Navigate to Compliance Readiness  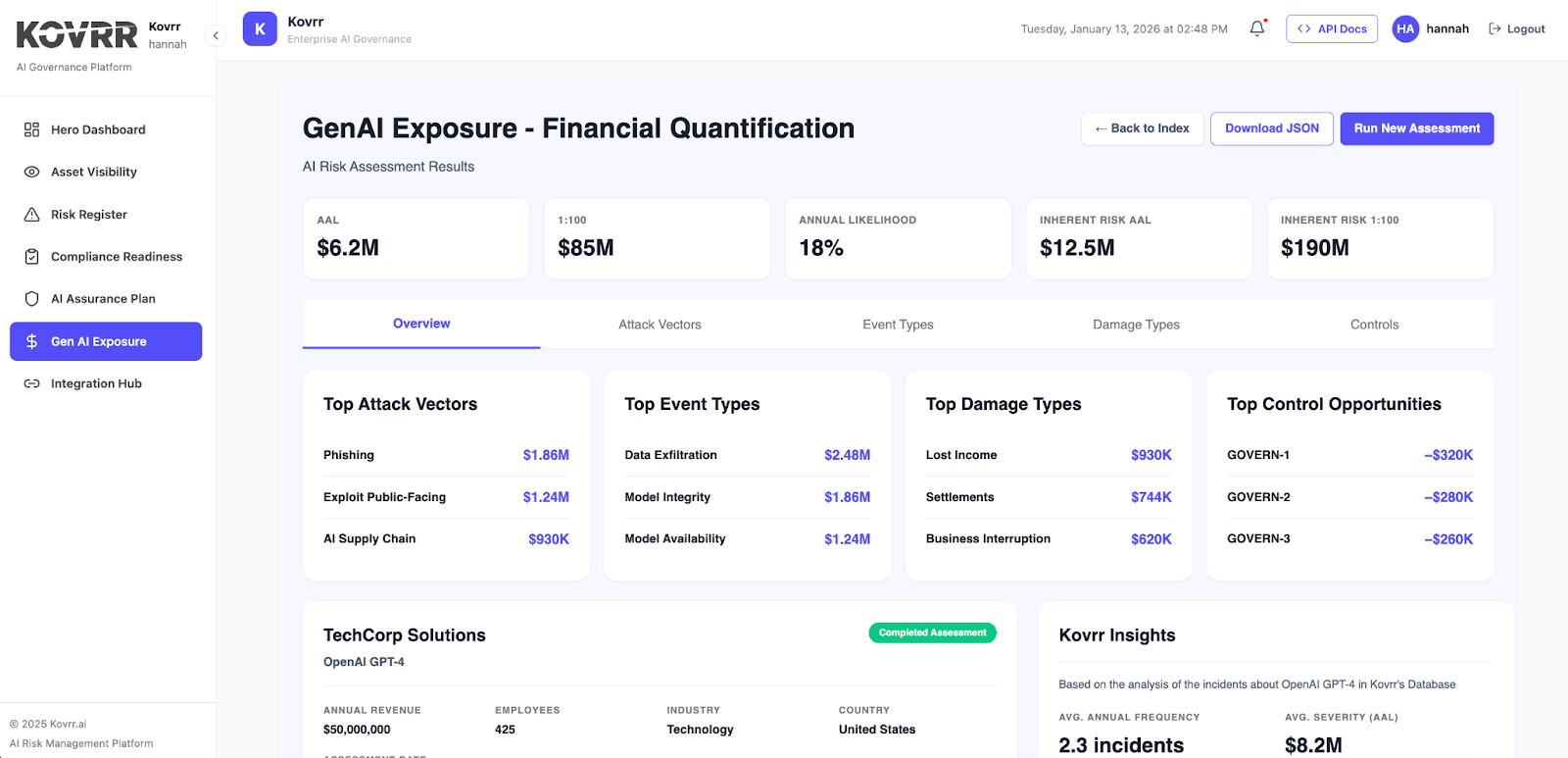(x=106, y=256)
